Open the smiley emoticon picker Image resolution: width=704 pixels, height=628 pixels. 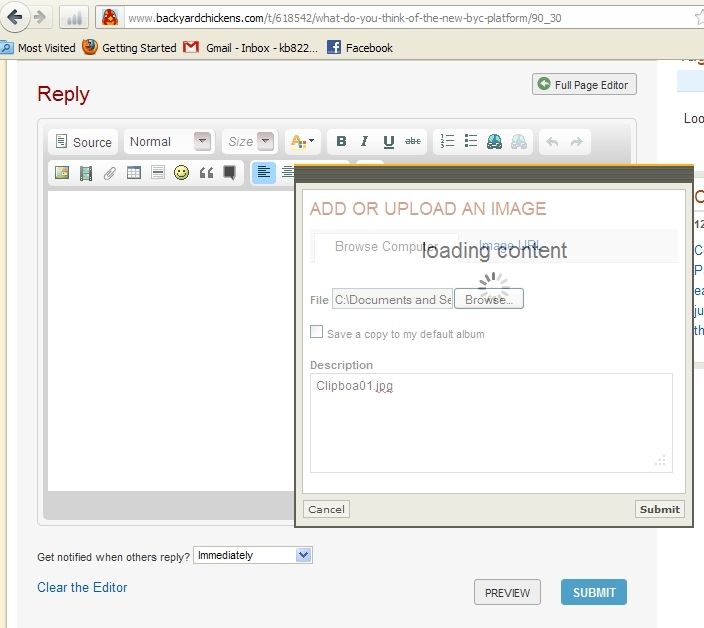click(x=181, y=173)
